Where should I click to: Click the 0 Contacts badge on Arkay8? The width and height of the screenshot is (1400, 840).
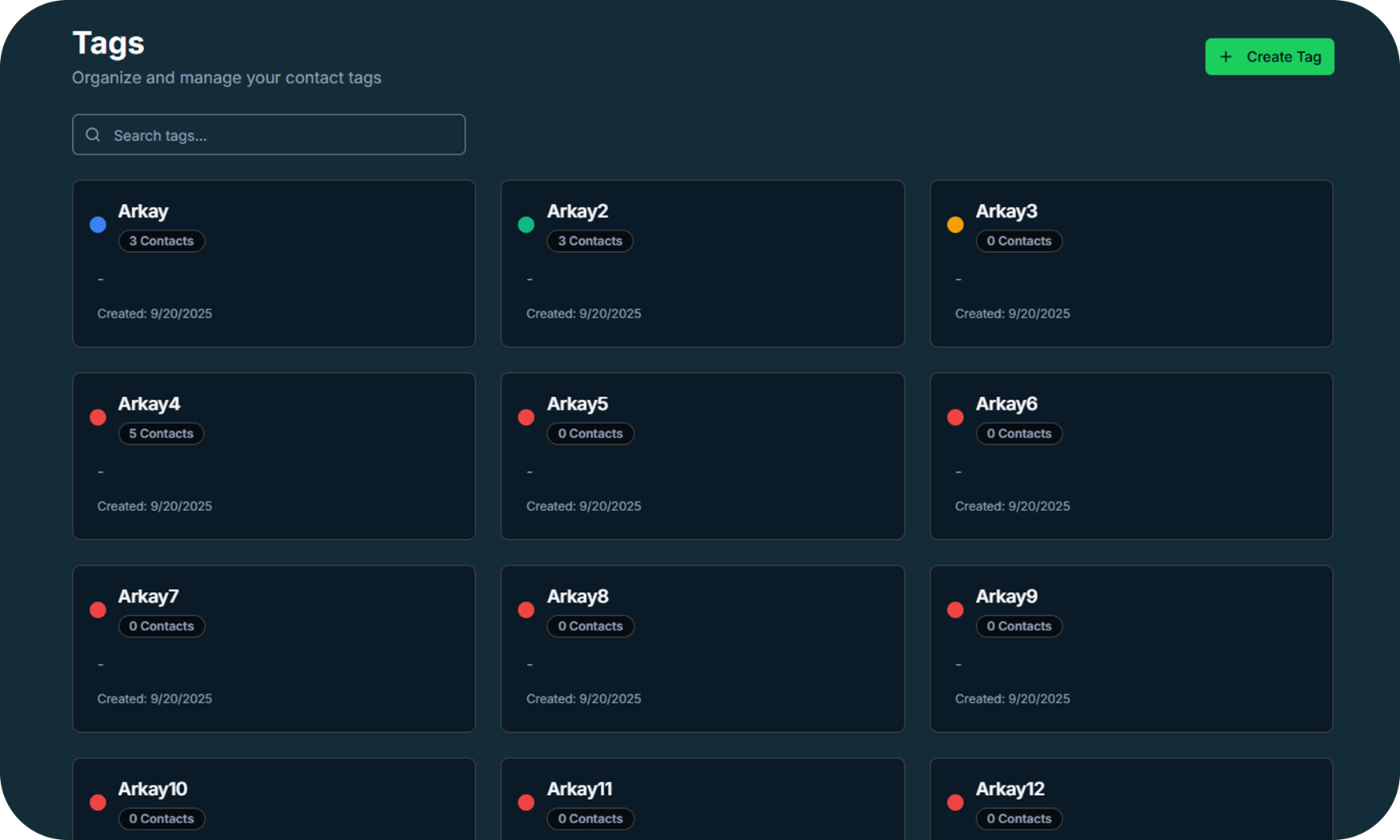coord(590,626)
